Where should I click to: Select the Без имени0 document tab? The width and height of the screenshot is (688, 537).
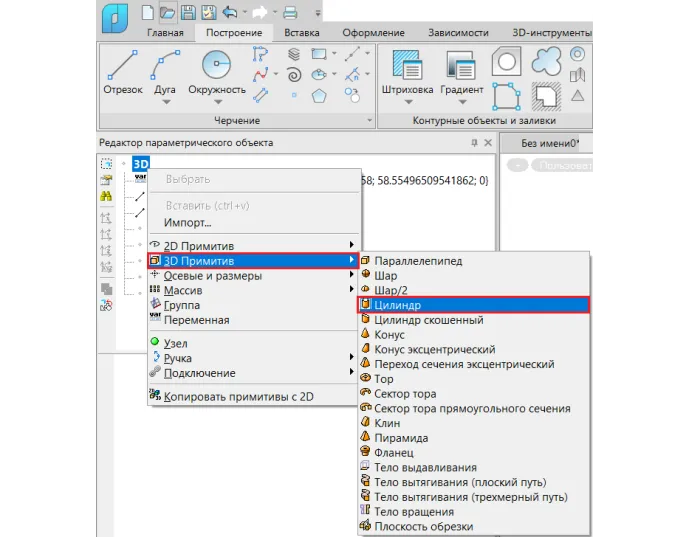point(550,143)
